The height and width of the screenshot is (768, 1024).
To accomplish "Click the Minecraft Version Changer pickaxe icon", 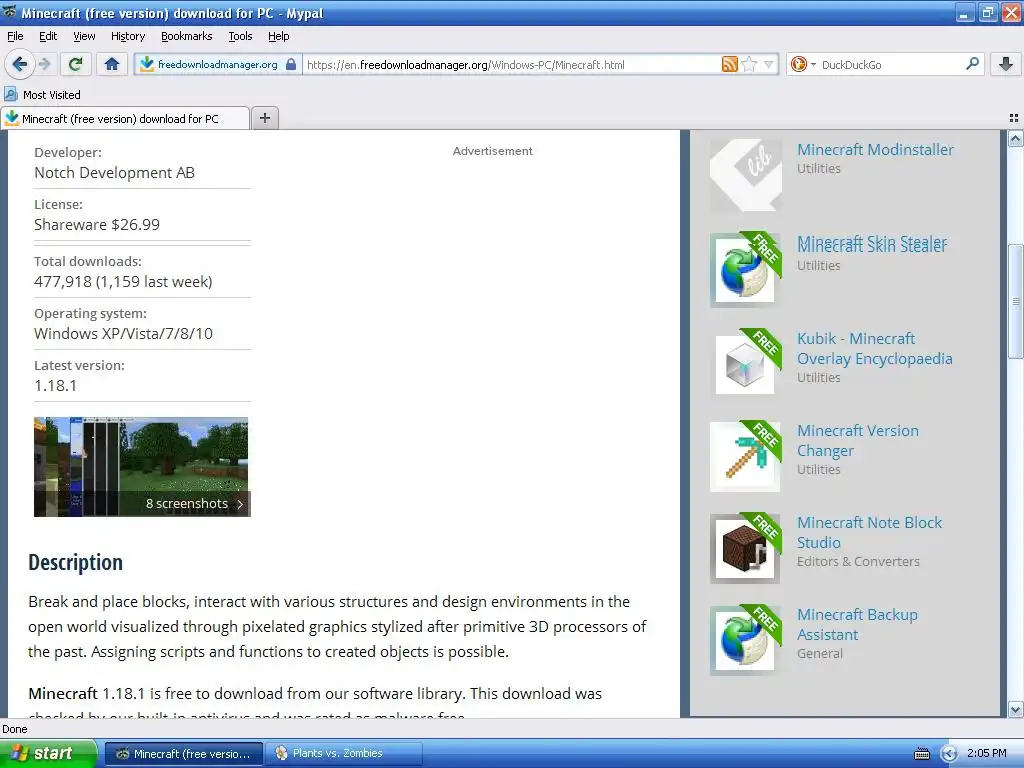I will (746, 456).
